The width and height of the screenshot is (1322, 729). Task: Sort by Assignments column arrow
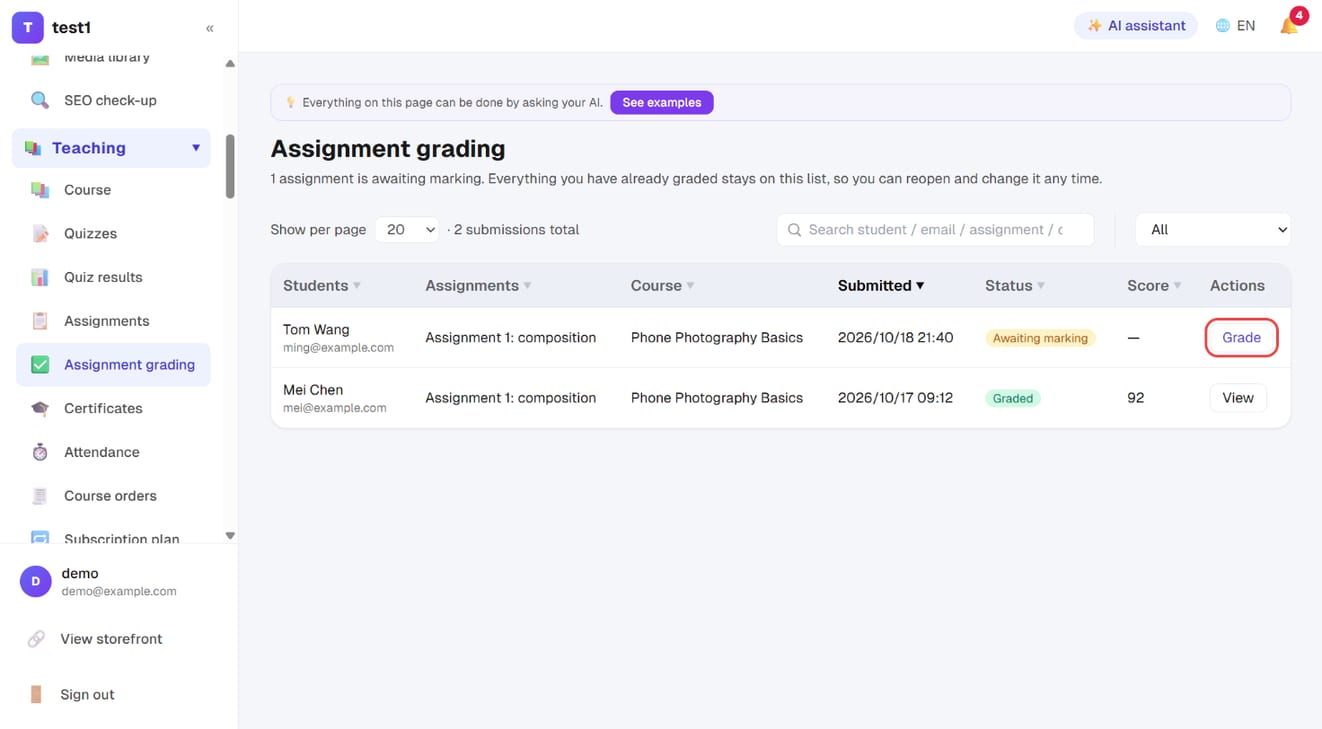pyautogui.click(x=528, y=286)
